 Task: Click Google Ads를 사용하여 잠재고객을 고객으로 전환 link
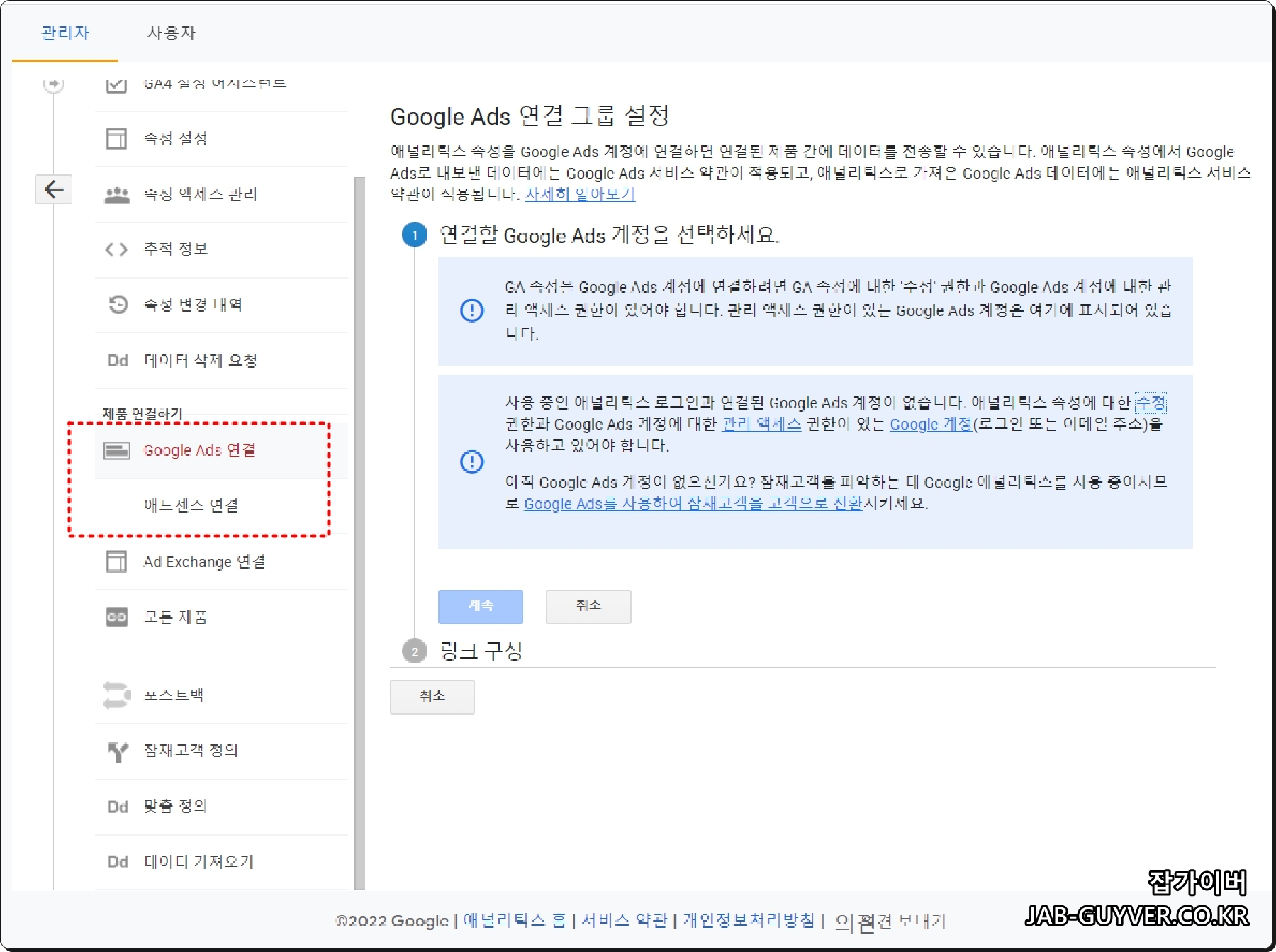coord(693,503)
